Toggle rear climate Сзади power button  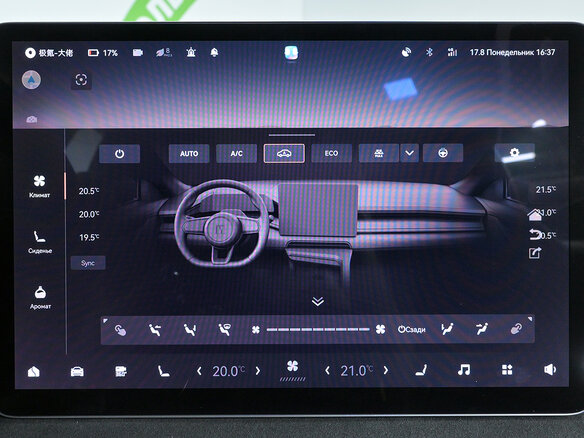click(x=412, y=330)
